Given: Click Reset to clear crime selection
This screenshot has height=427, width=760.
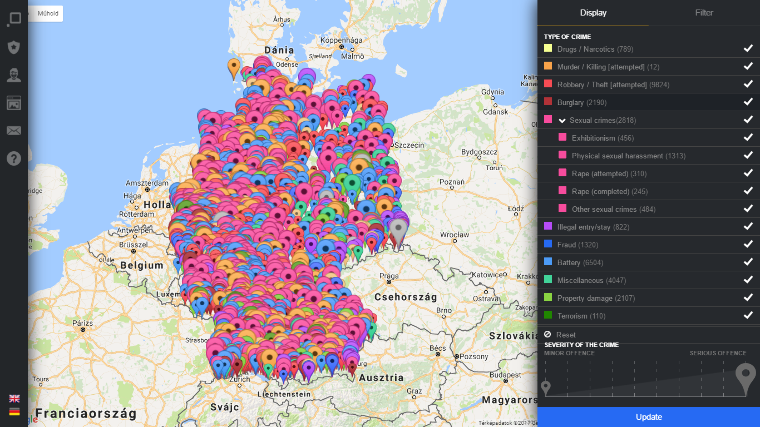Looking at the screenshot, I should click(564, 334).
